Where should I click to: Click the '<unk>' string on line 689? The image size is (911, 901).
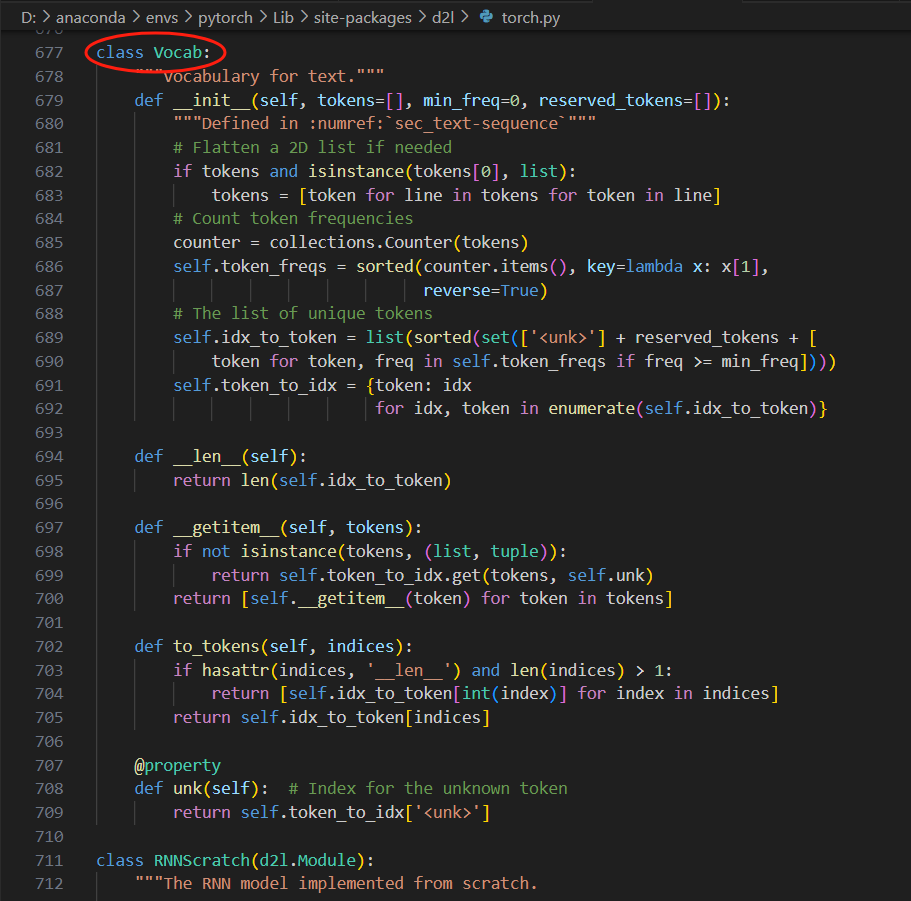562,338
